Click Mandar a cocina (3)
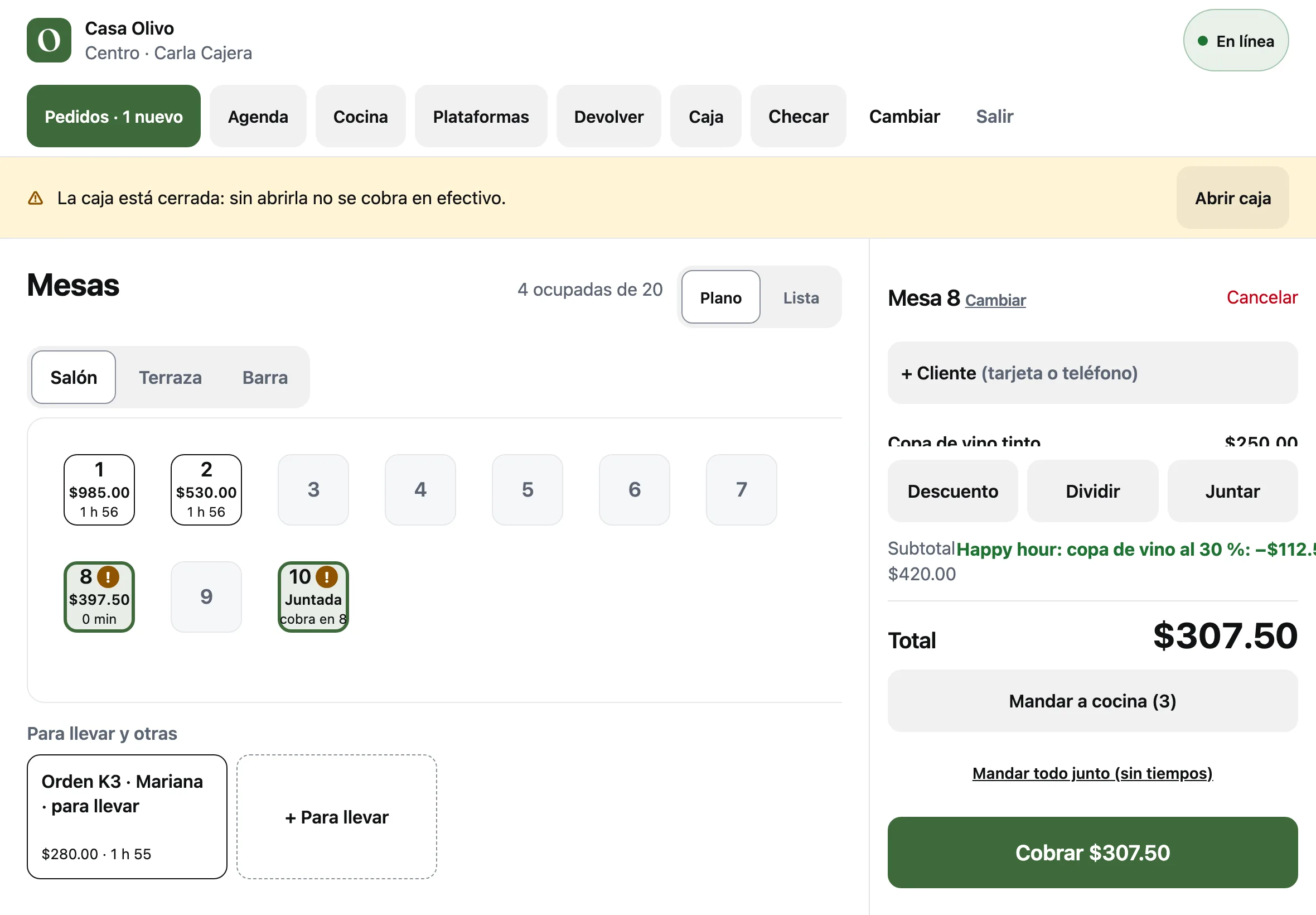 click(1092, 701)
